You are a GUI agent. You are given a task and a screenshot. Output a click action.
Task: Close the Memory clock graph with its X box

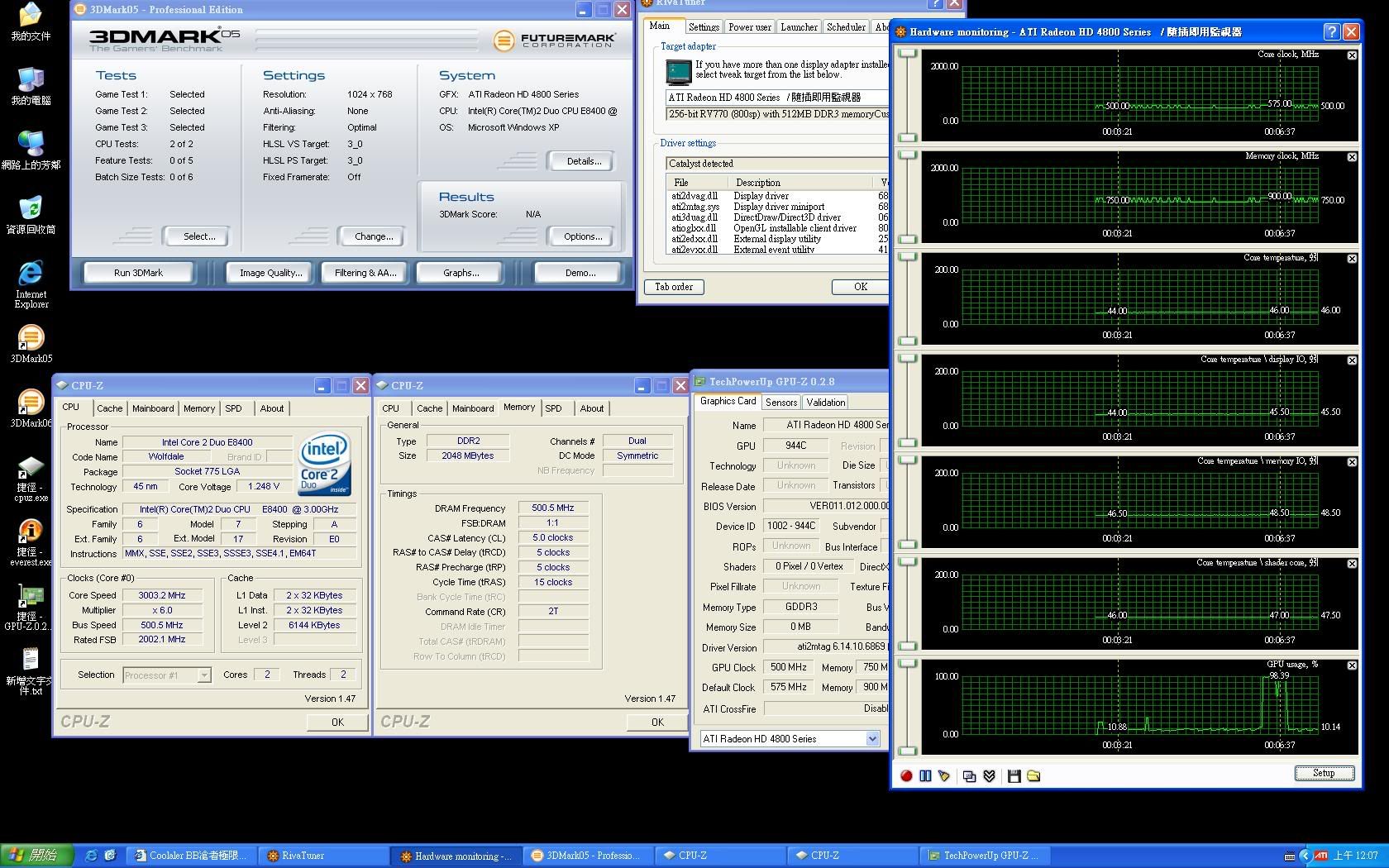[x=1352, y=157]
